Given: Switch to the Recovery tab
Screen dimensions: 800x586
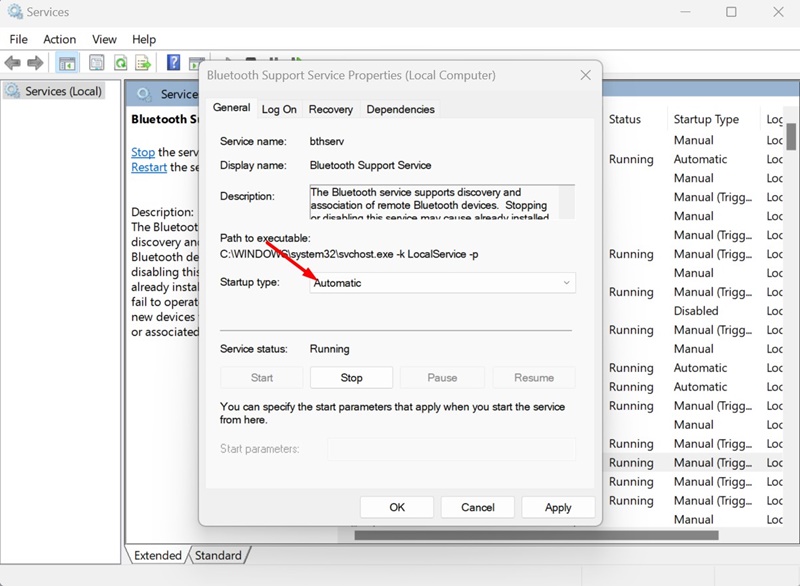Looking at the screenshot, I should 331,109.
